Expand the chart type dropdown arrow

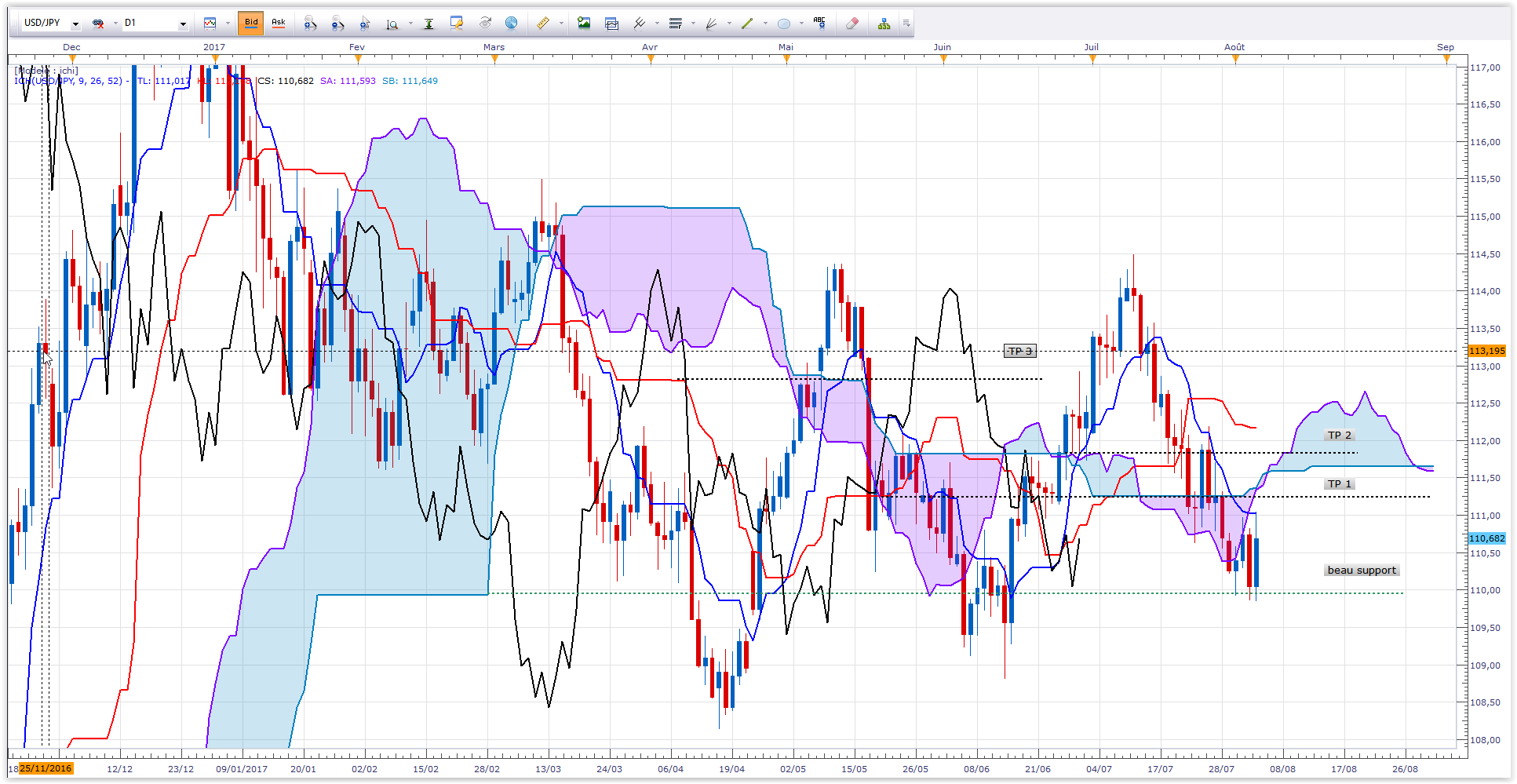click(228, 24)
